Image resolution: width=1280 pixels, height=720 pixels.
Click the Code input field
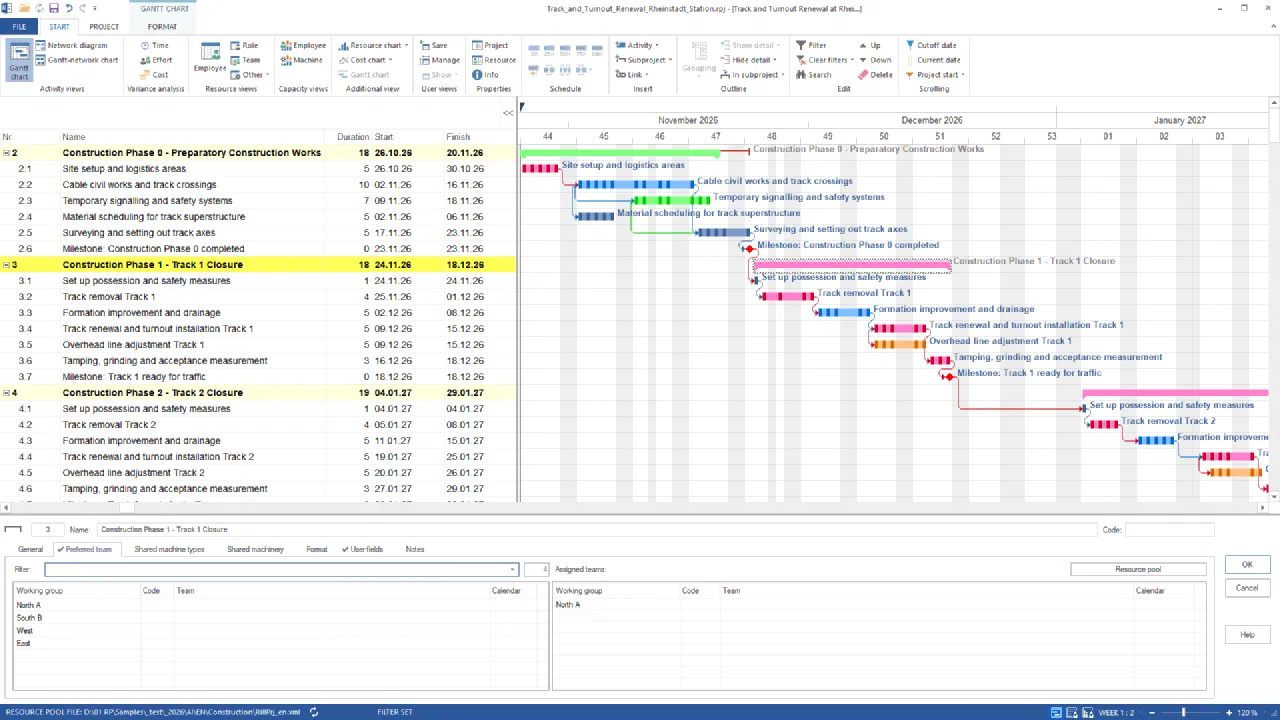click(1169, 530)
